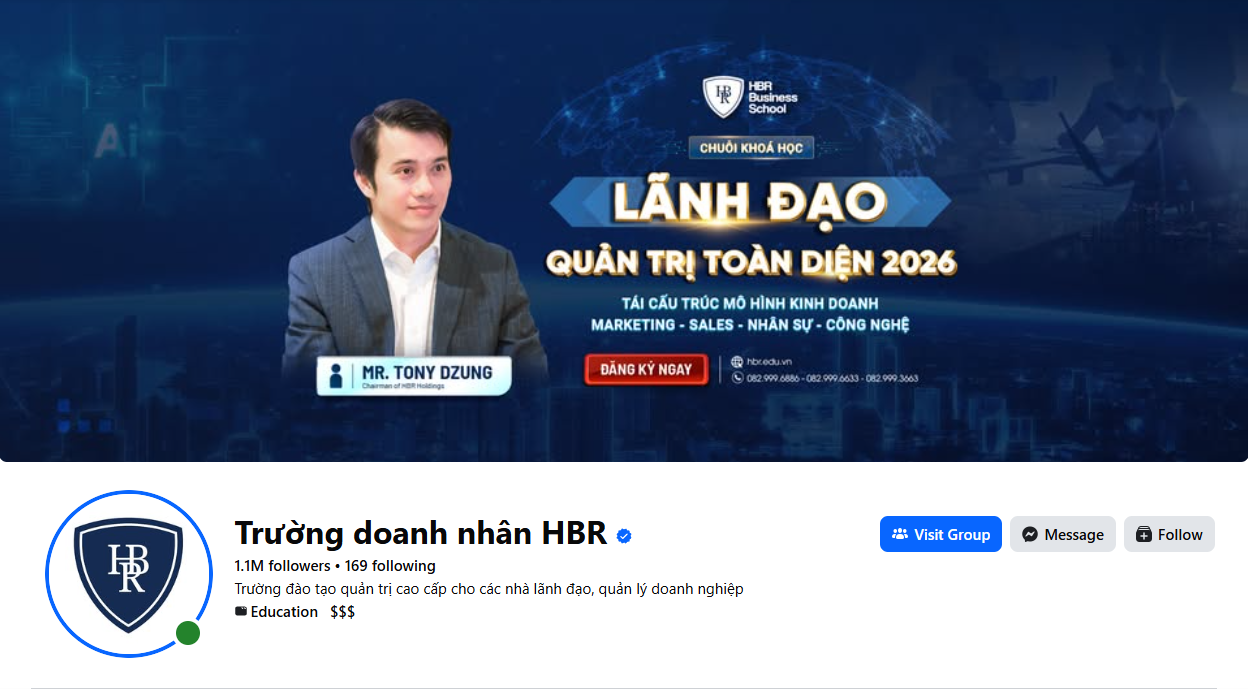Open the Visit Group button

coord(941,534)
